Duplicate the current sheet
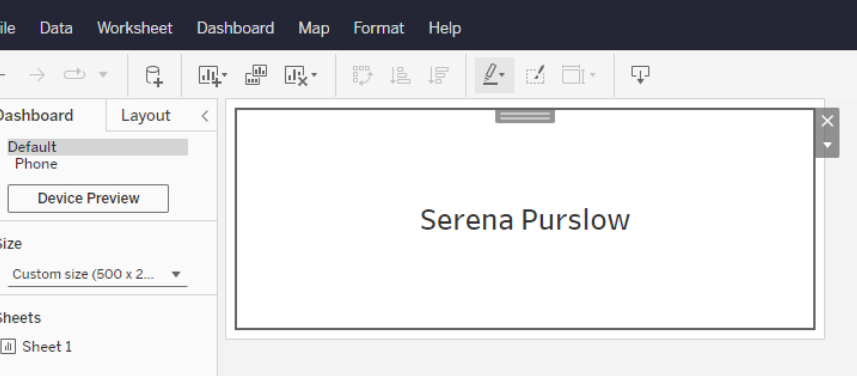The width and height of the screenshot is (857, 376). [256, 75]
